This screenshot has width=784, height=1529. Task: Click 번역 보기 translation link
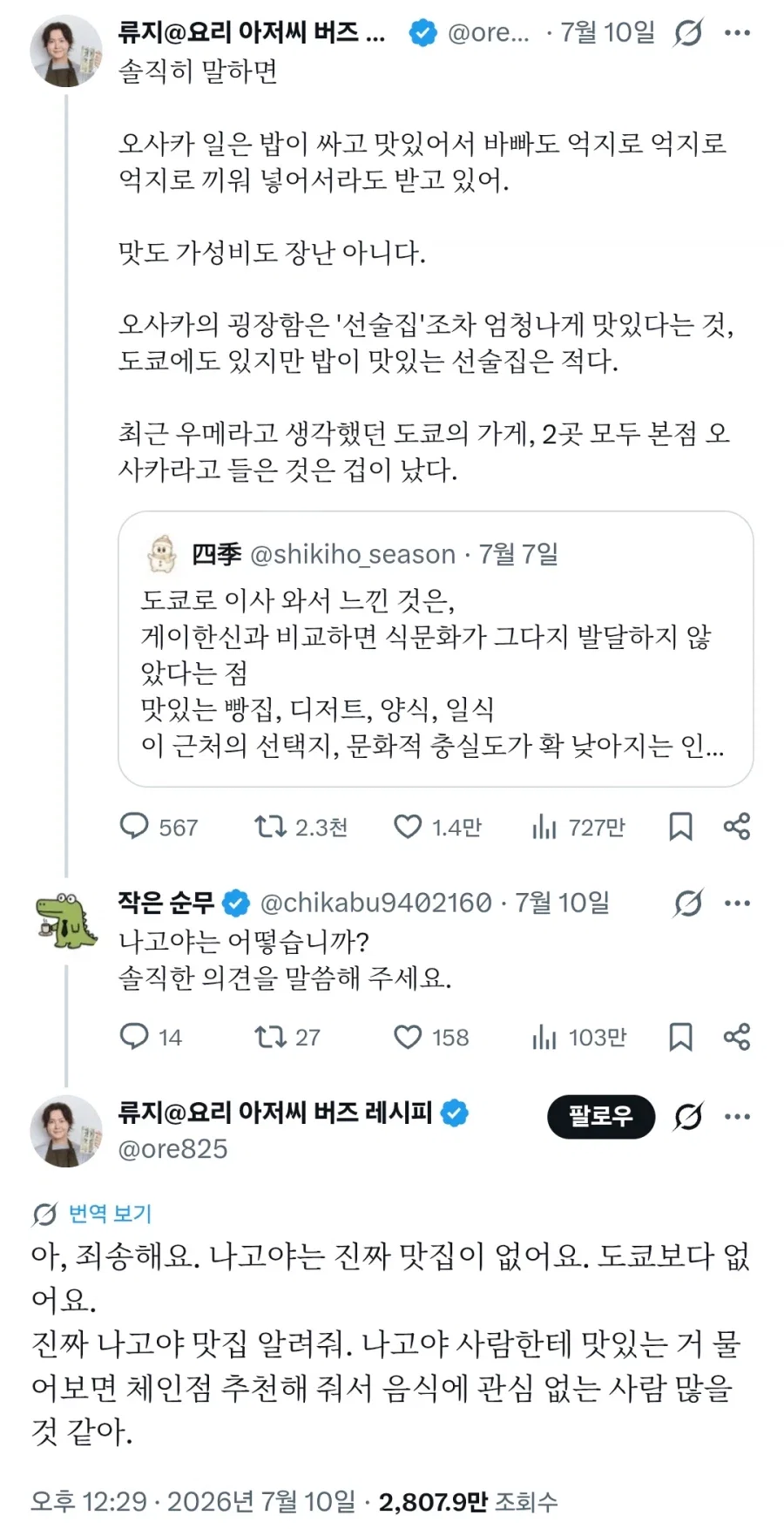click(111, 1213)
